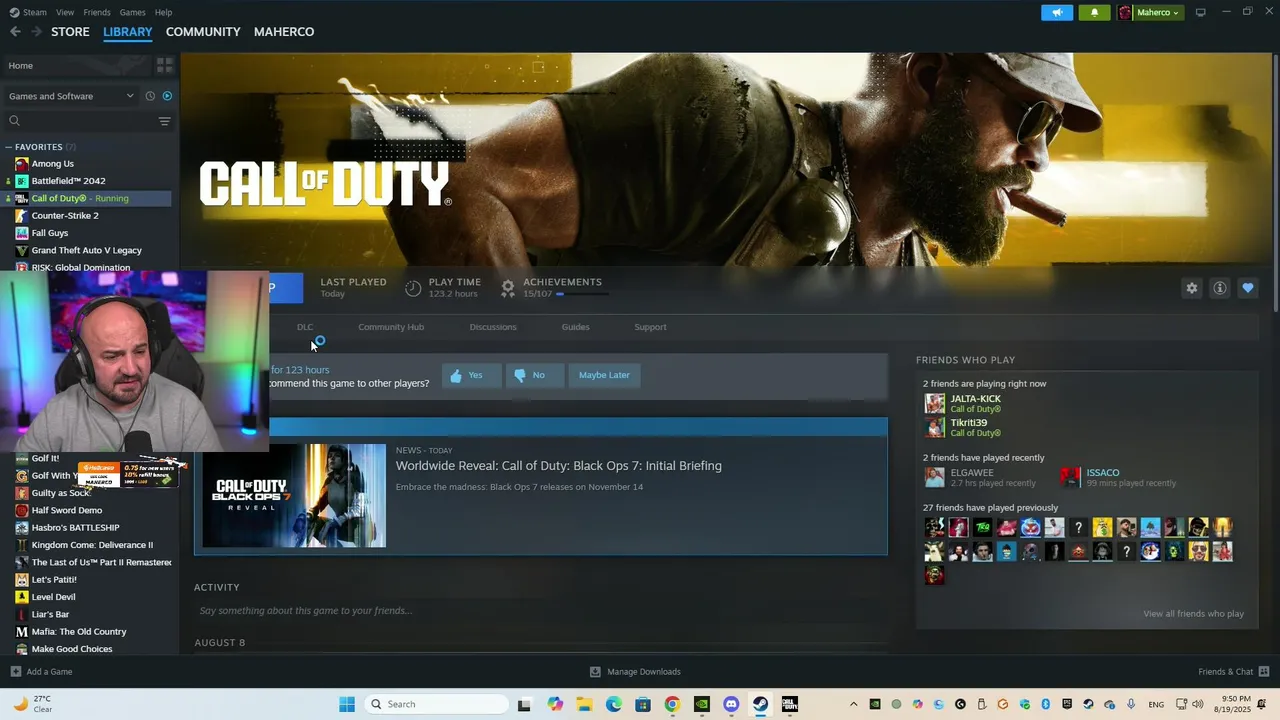Open File Explorer from taskbar

coord(584,704)
